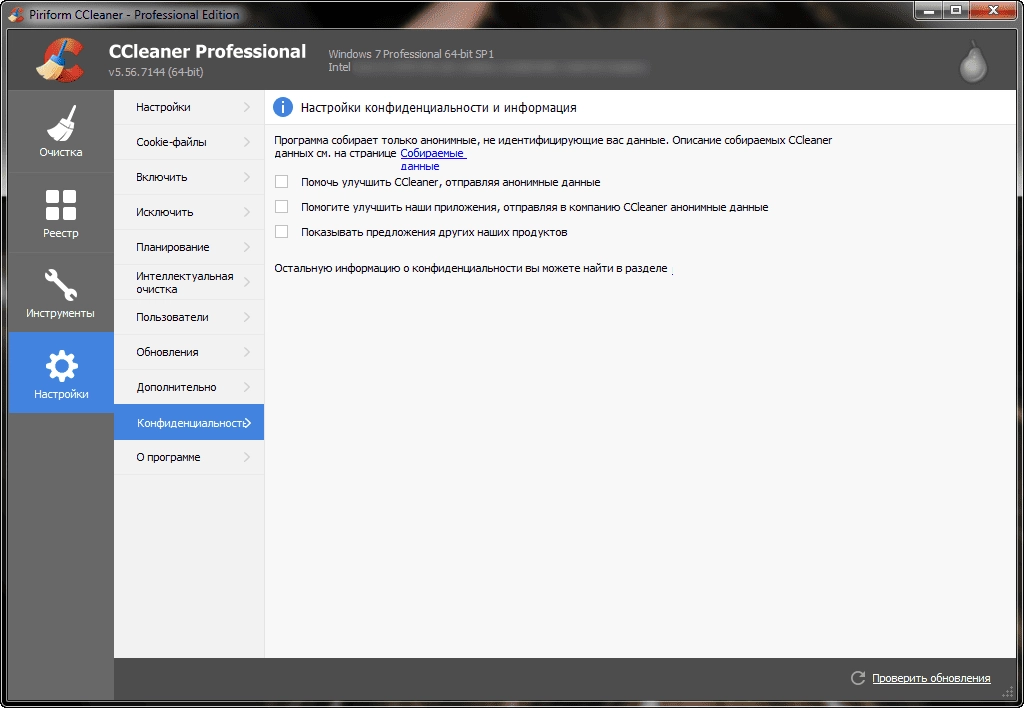Viewport: 1024px width, 708px height.
Task: Open the Инструменты wrench icon
Action: 61,285
